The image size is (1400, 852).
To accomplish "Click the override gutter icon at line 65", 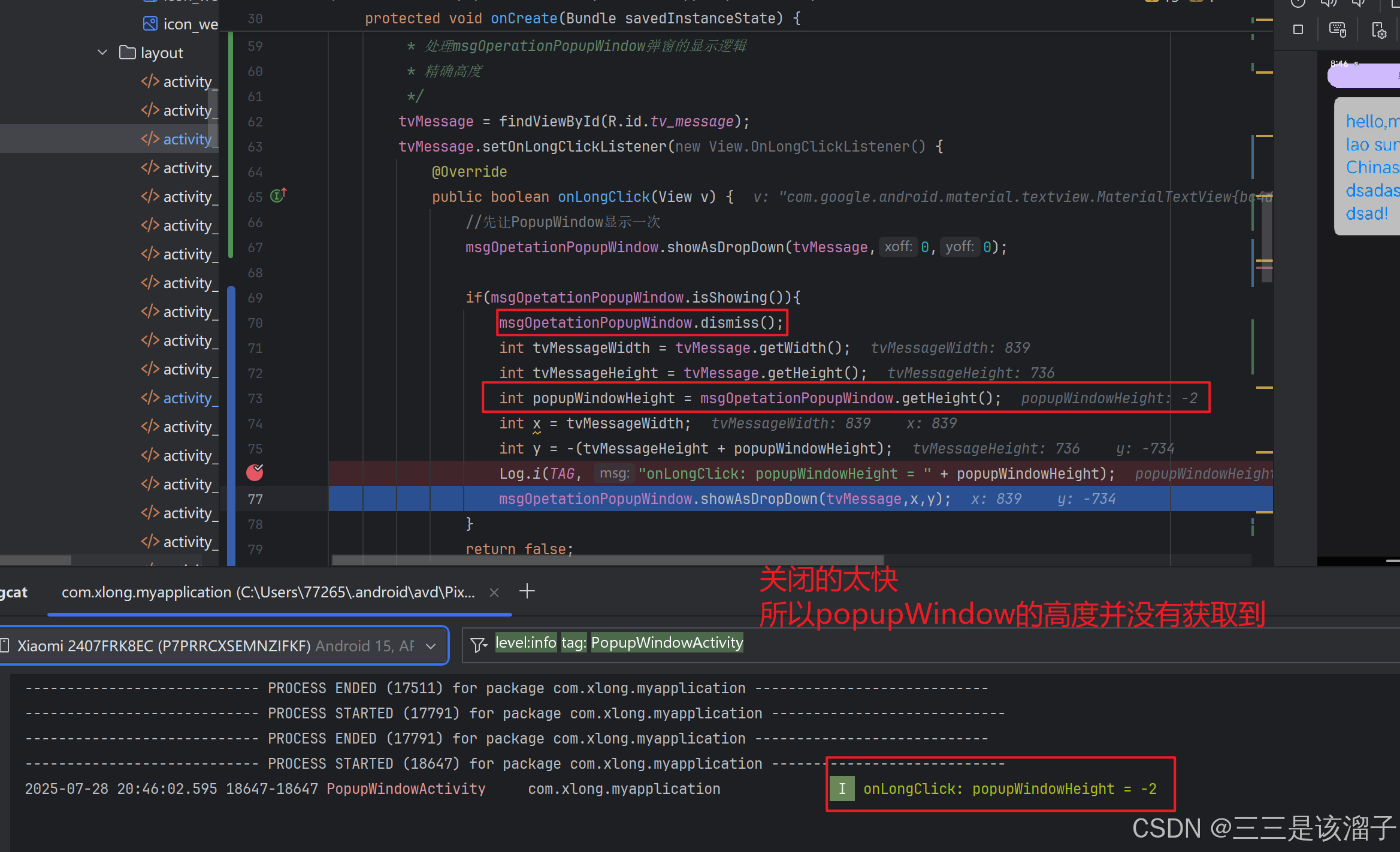I will [279, 195].
